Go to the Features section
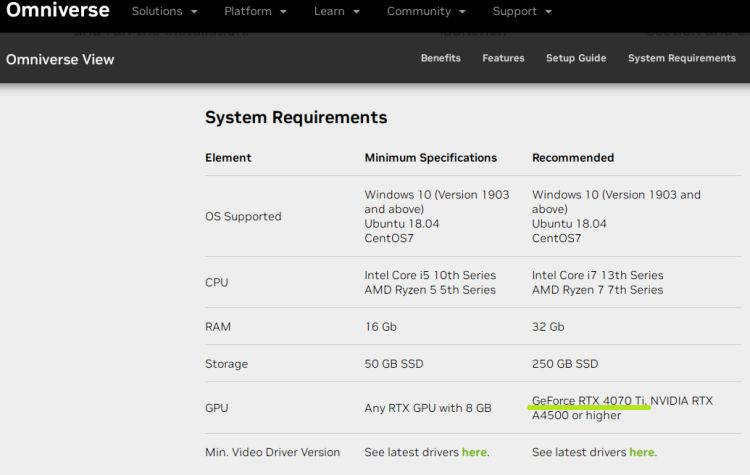Image resolution: width=750 pixels, height=475 pixels. pyautogui.click(x=503, y=58)
